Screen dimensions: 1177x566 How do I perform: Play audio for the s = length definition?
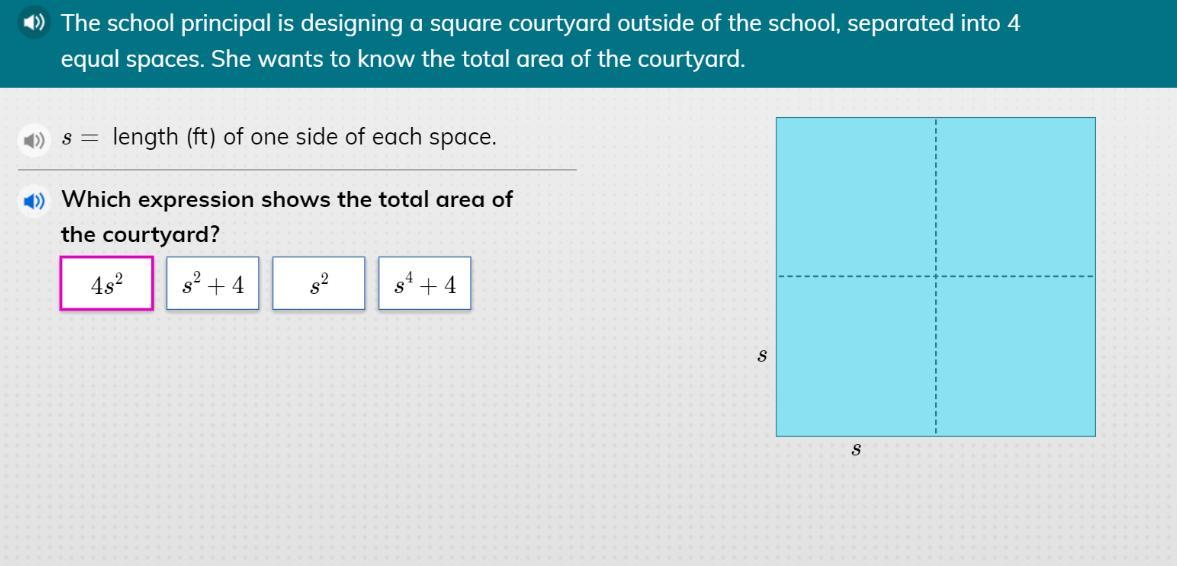click(33, 140)
